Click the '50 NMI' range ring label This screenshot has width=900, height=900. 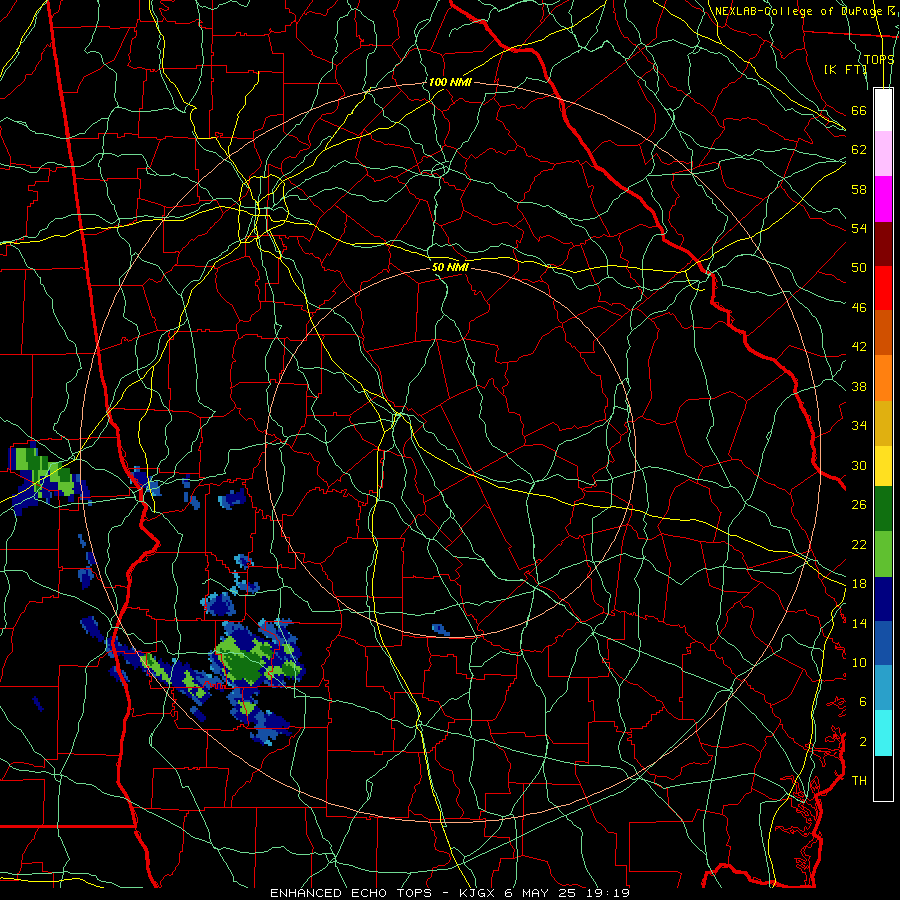tap(450, 267)
